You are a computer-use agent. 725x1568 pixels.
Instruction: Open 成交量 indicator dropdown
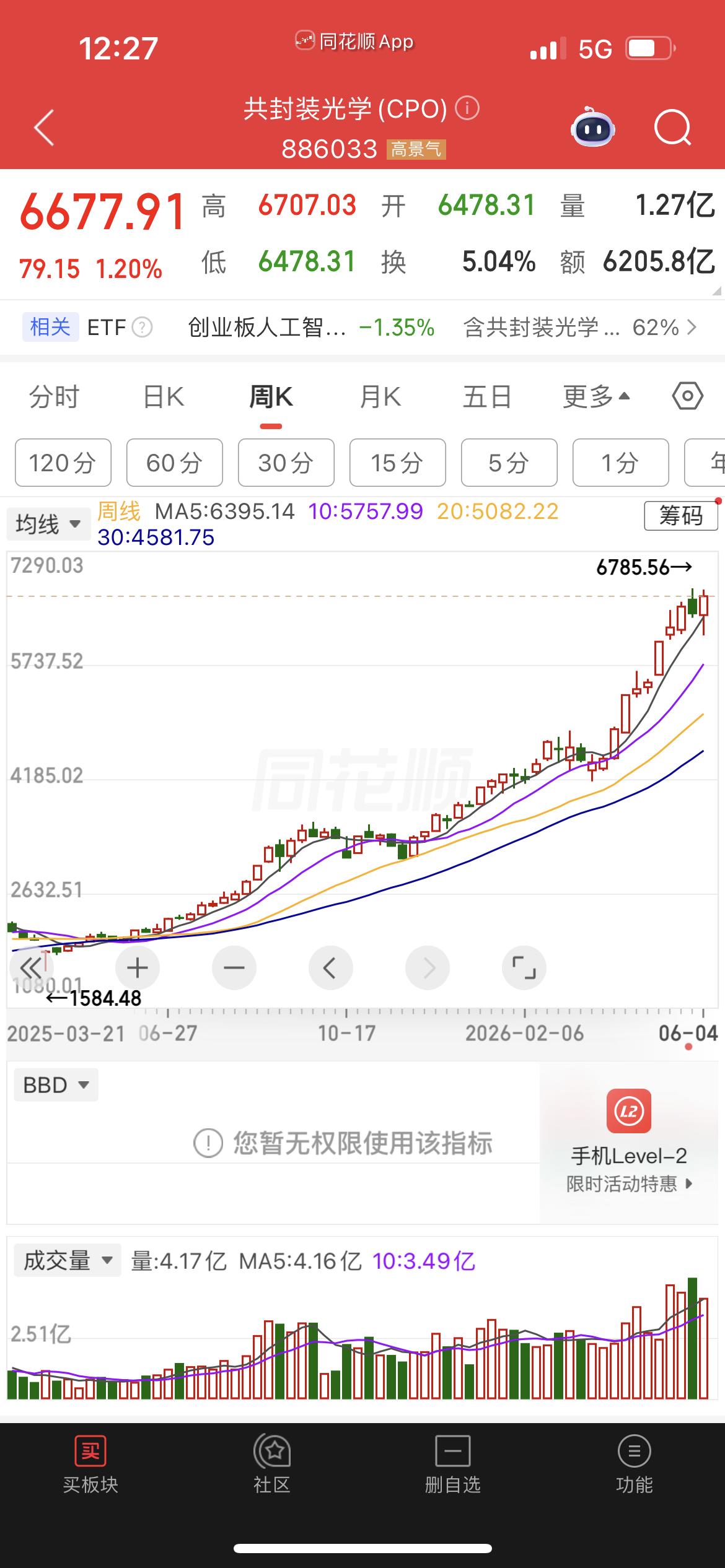[68, 1260]
